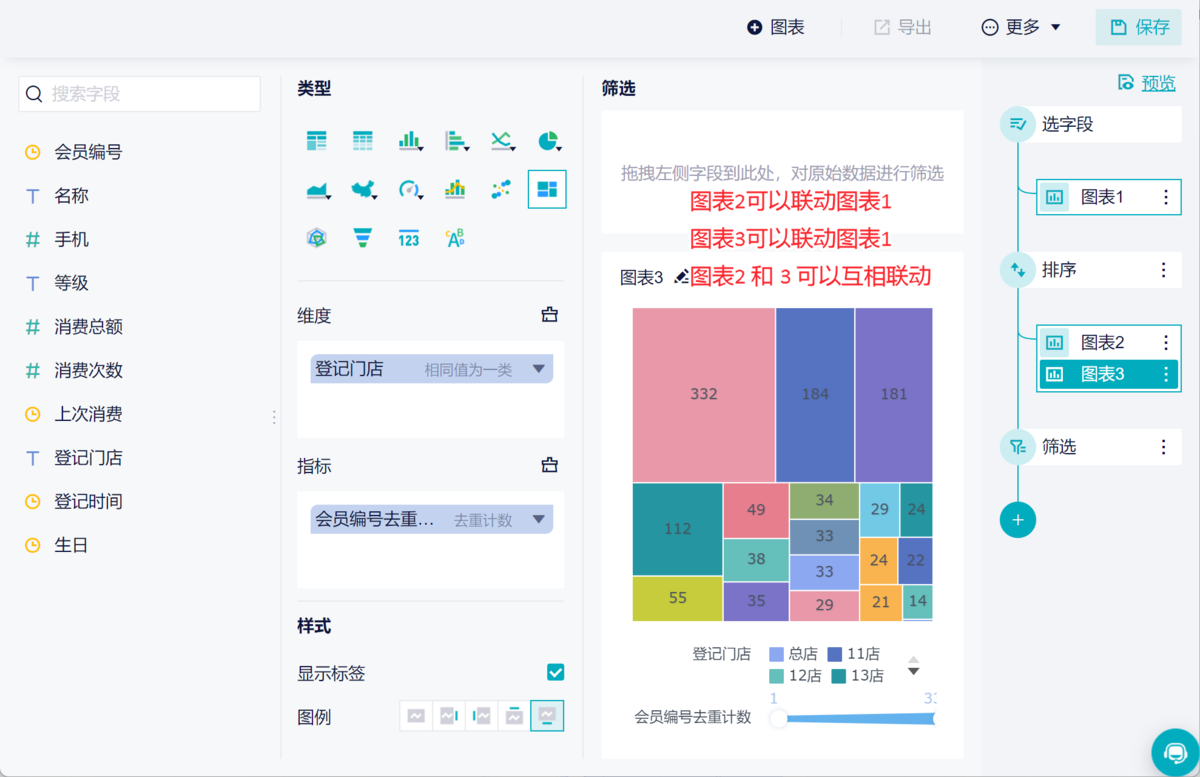This screenshot has height=777, width=1200.
Task: Select the pie chart type icon
Action: pyautogui.click(x=547, y=140)
